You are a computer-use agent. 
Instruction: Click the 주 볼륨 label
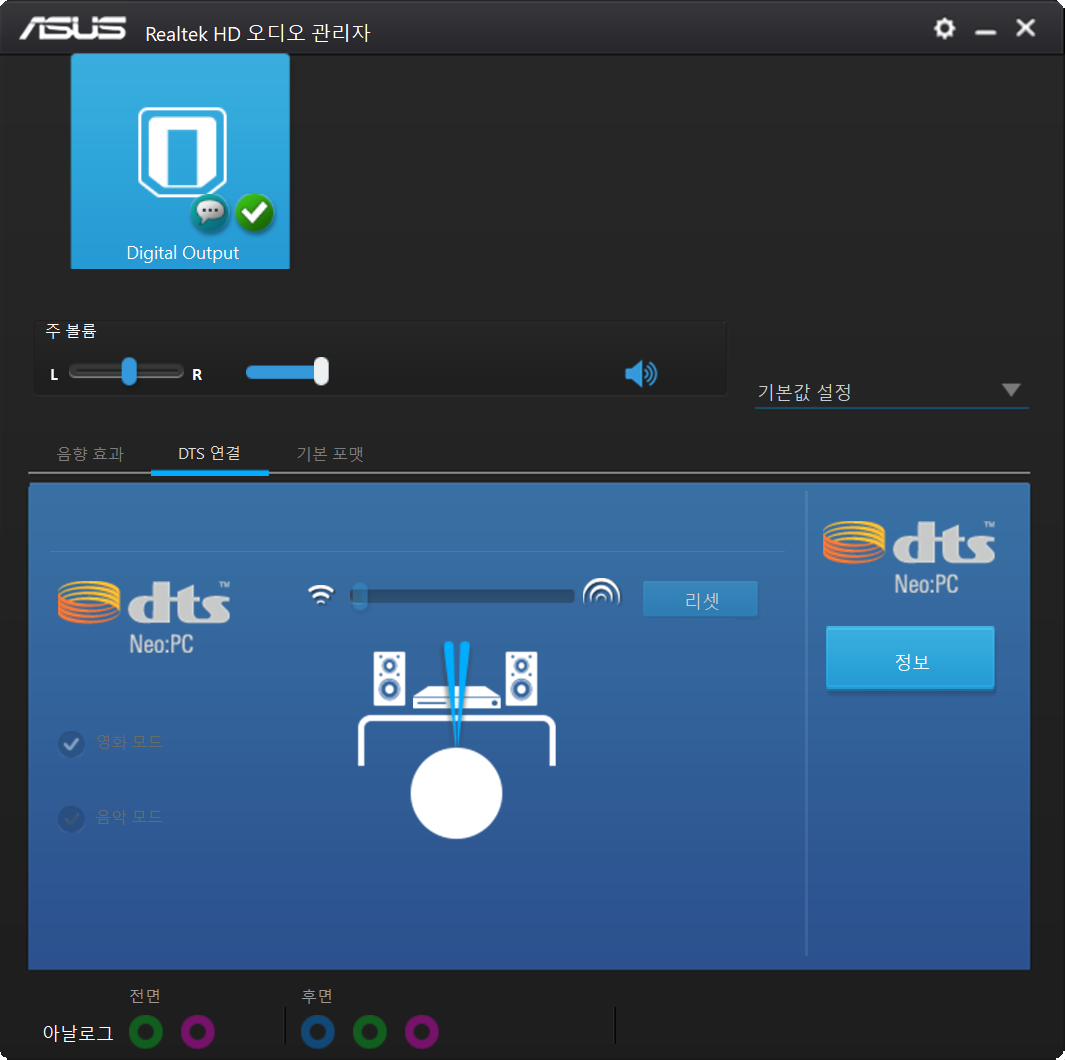pyautogui.click(x=71, y=331)
